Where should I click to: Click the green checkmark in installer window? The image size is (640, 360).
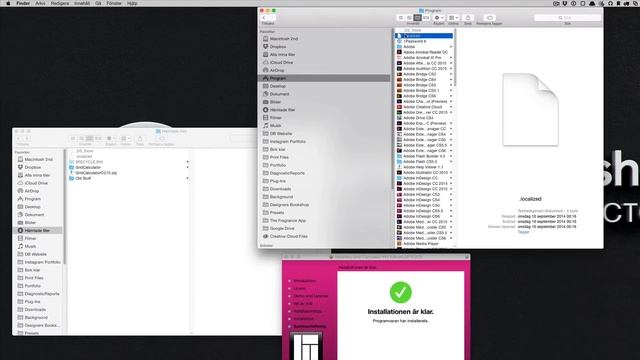(x=400, y=292)
